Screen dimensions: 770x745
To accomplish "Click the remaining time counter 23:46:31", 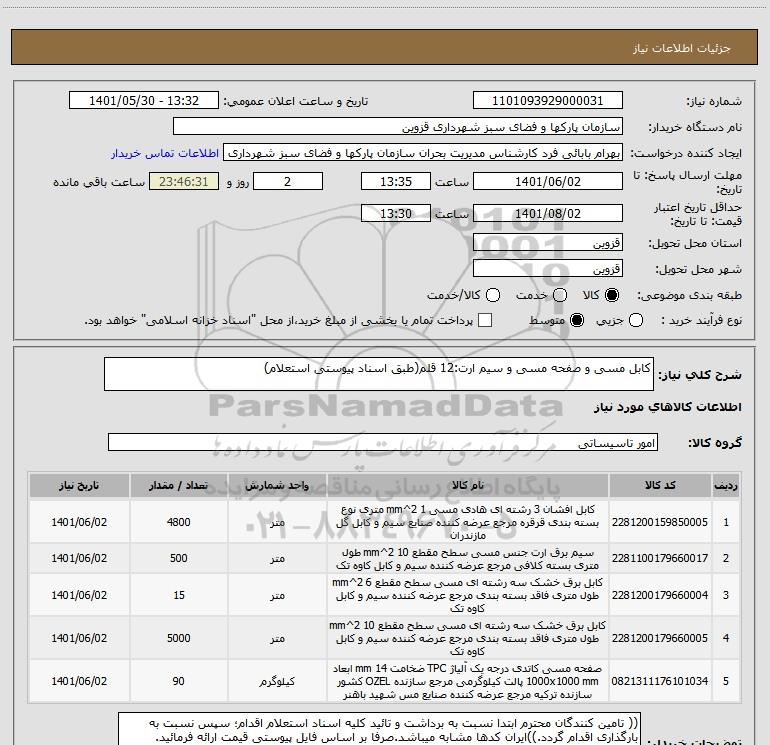I will click(x=184, y=182).
